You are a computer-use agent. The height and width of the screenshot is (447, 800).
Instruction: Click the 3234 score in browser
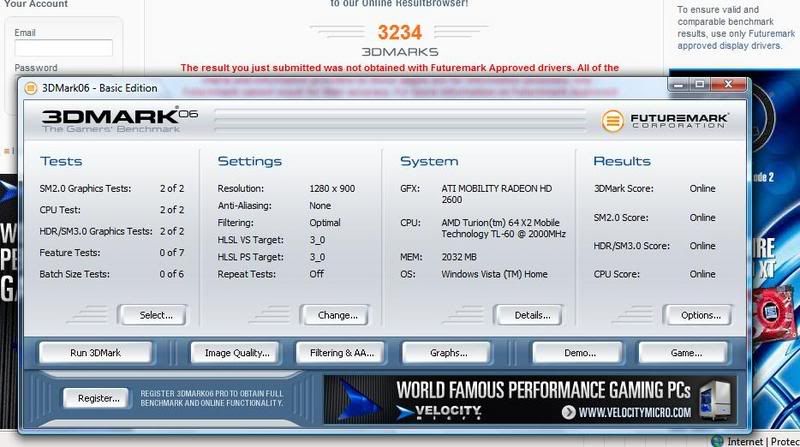[399, 32]
